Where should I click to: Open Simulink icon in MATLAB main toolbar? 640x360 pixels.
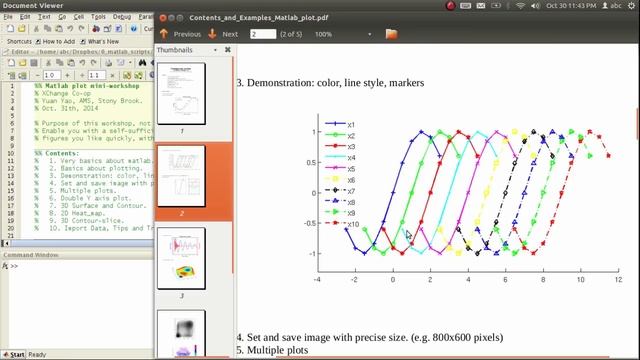point(96,29)
